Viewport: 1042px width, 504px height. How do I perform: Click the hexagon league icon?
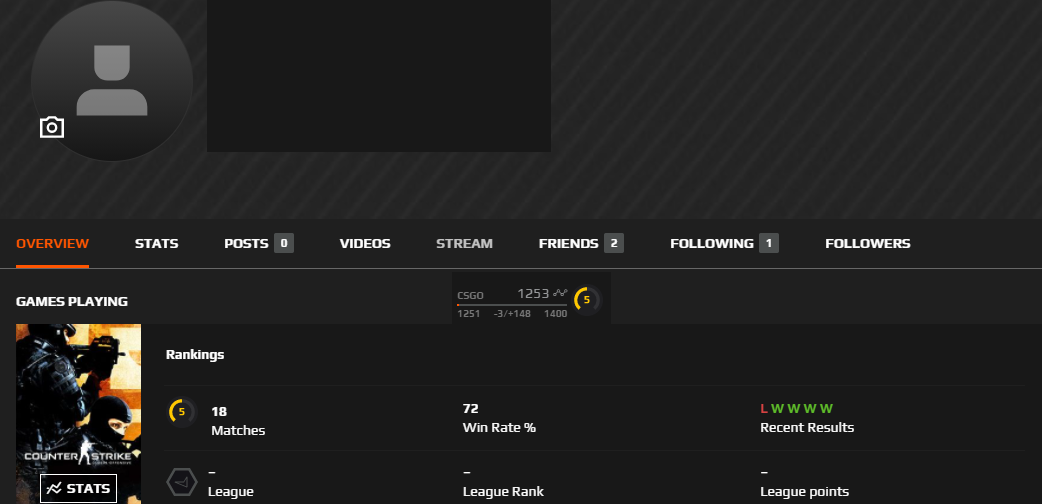coord(181,482)
